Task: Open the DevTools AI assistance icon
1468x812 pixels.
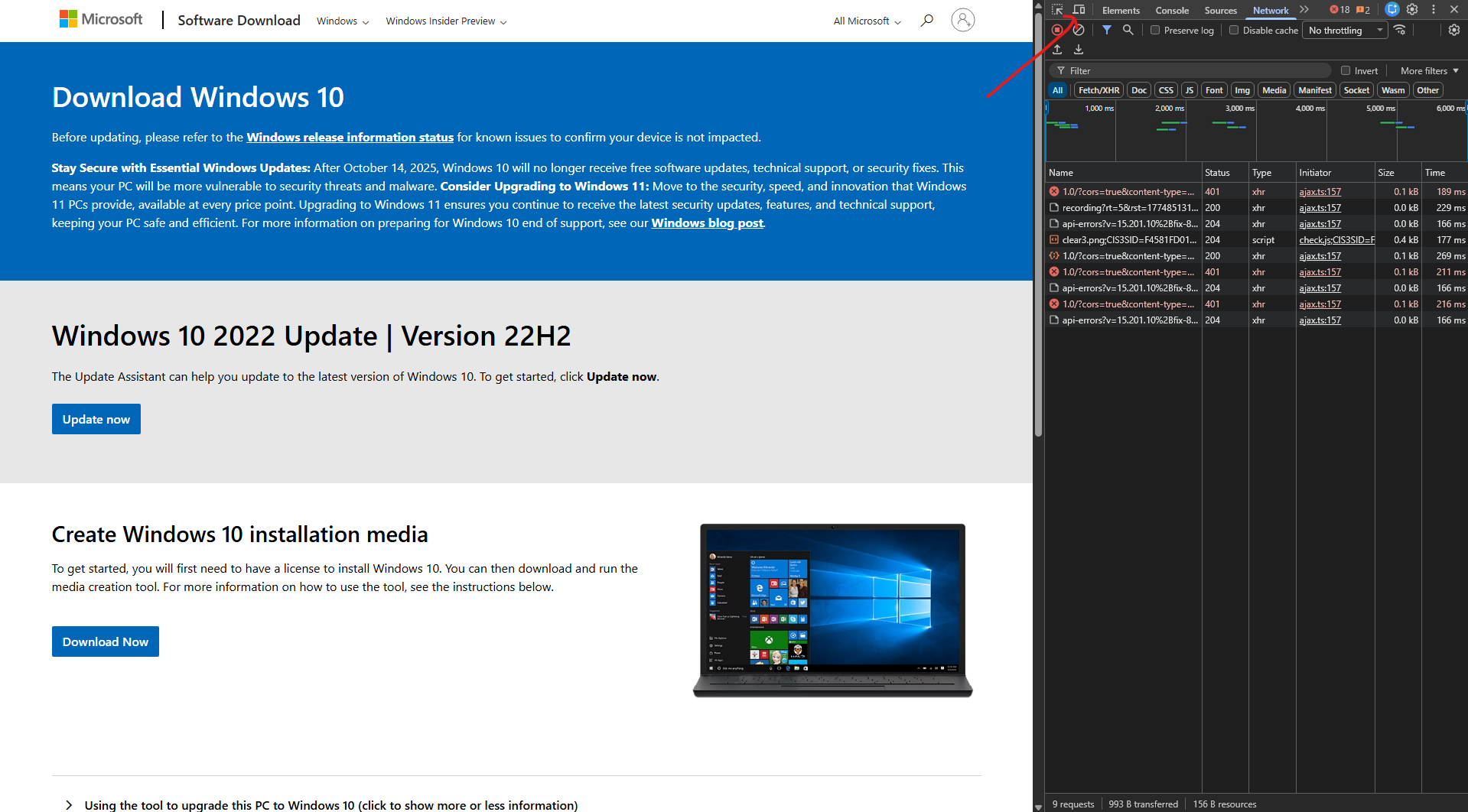Action: click(1392, 10)
